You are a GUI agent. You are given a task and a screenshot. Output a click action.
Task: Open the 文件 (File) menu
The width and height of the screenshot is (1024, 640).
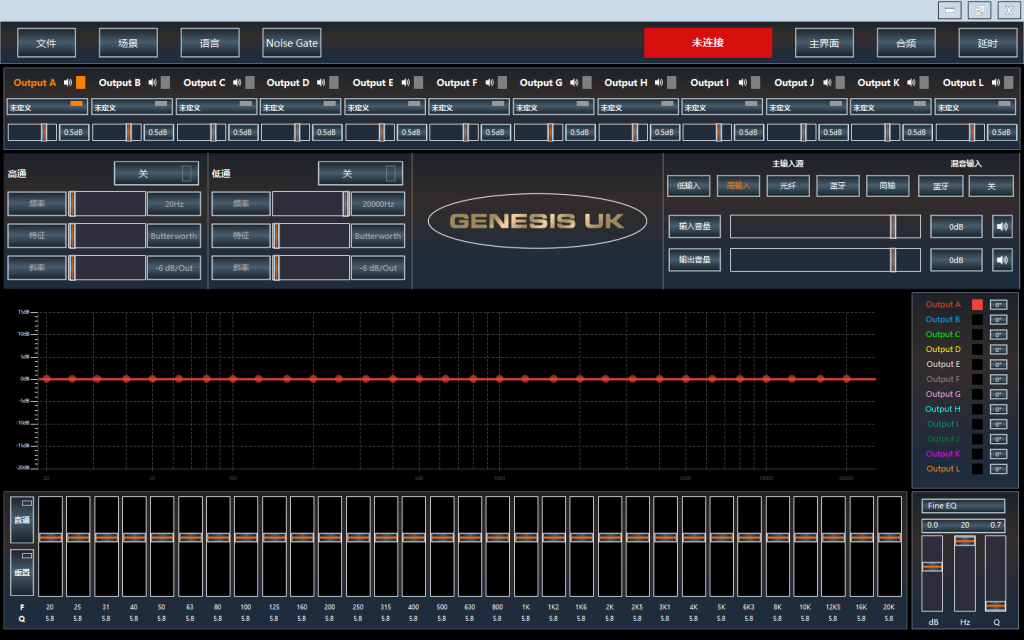[x=46, y=43]
